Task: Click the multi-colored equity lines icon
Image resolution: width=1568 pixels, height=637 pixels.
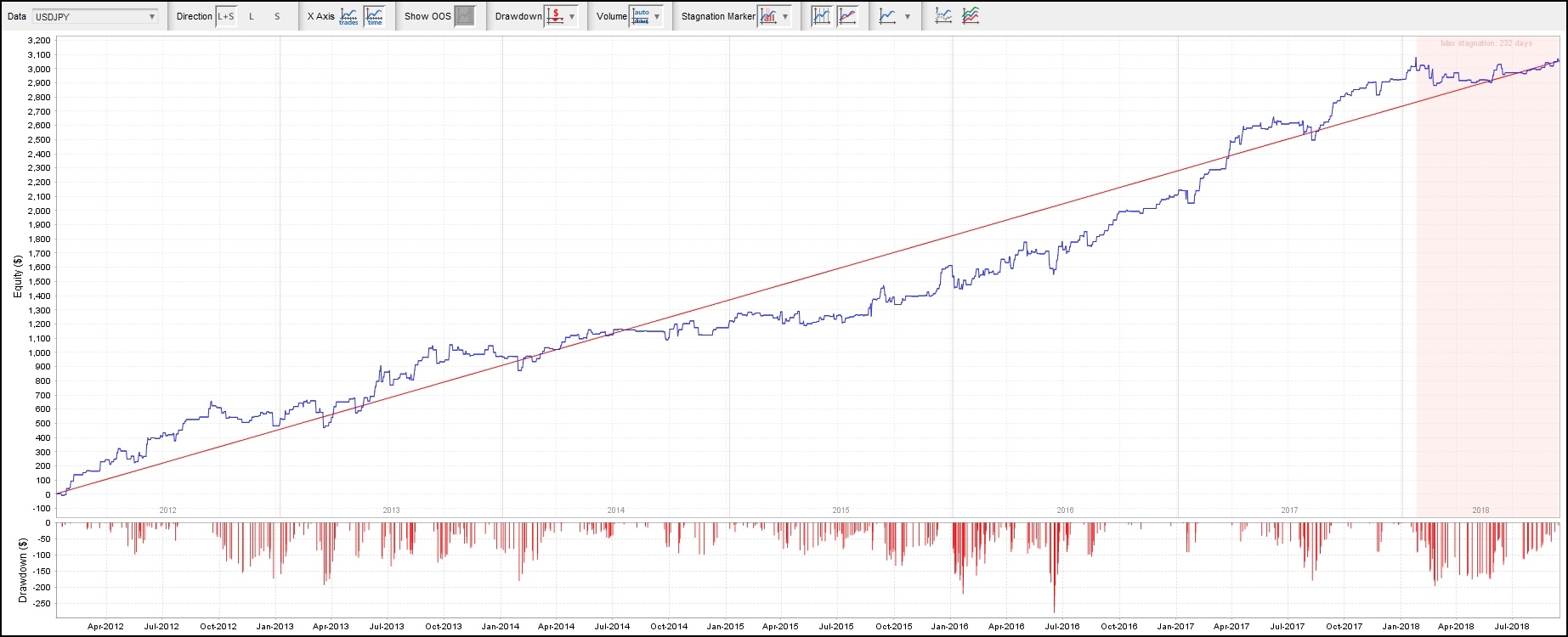Action: pyautogui.click(x=971, y=16)
